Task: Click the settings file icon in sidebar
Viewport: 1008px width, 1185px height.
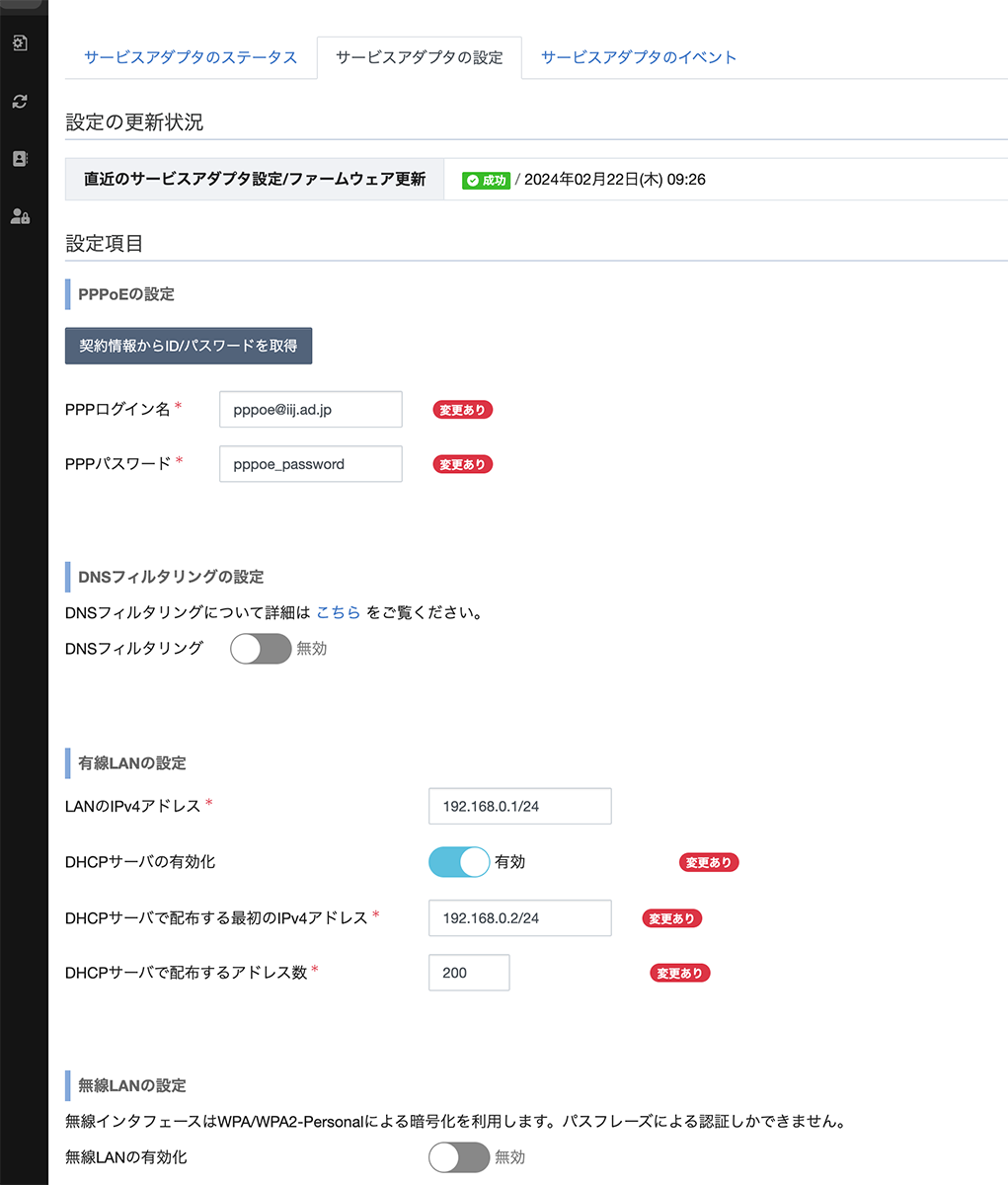Action: pyautogui.click(x=20, y=42)
